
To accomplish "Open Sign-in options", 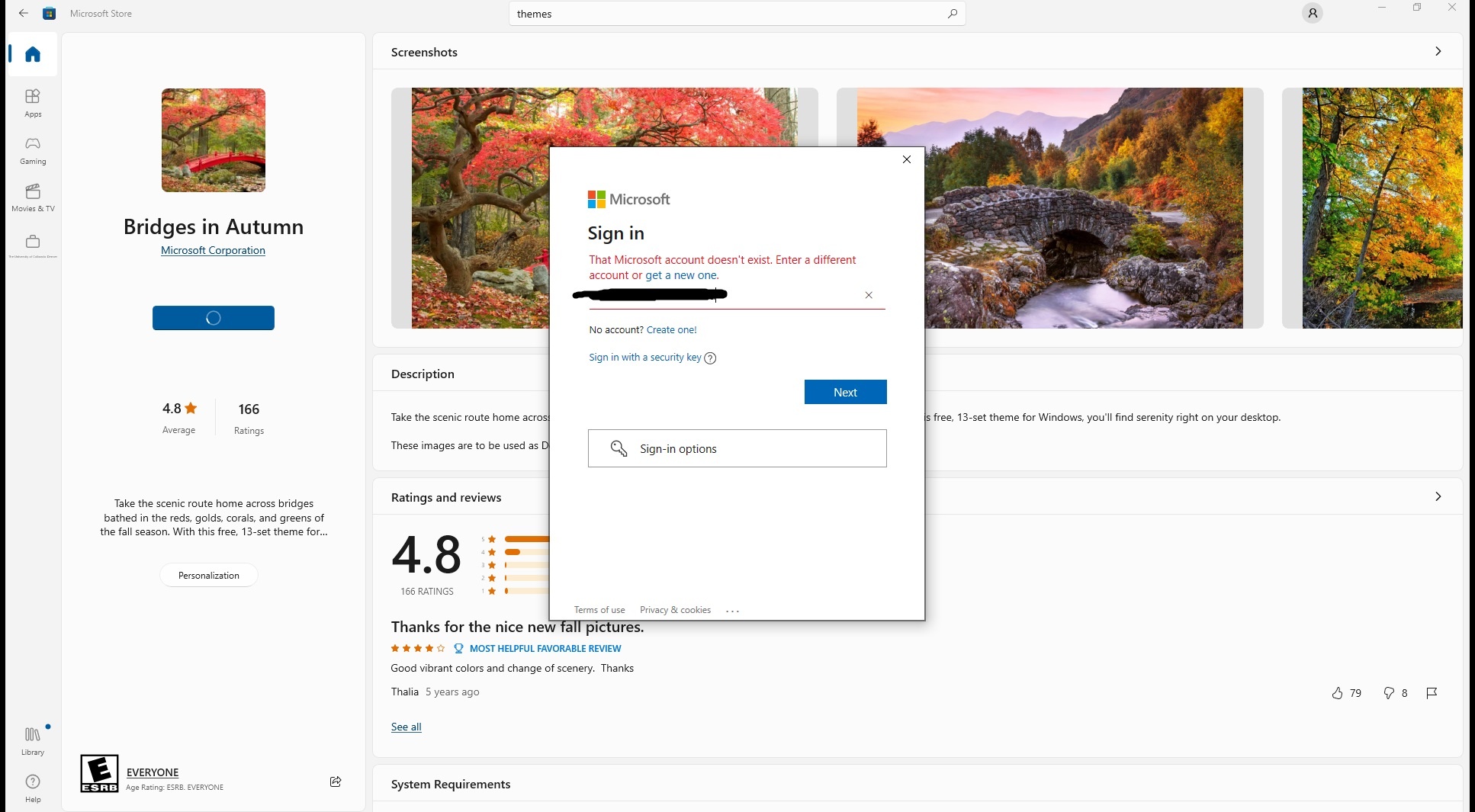I will pos(737,448).
